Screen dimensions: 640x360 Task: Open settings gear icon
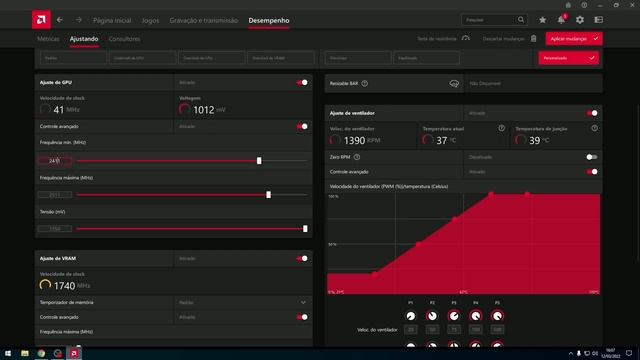580,20
